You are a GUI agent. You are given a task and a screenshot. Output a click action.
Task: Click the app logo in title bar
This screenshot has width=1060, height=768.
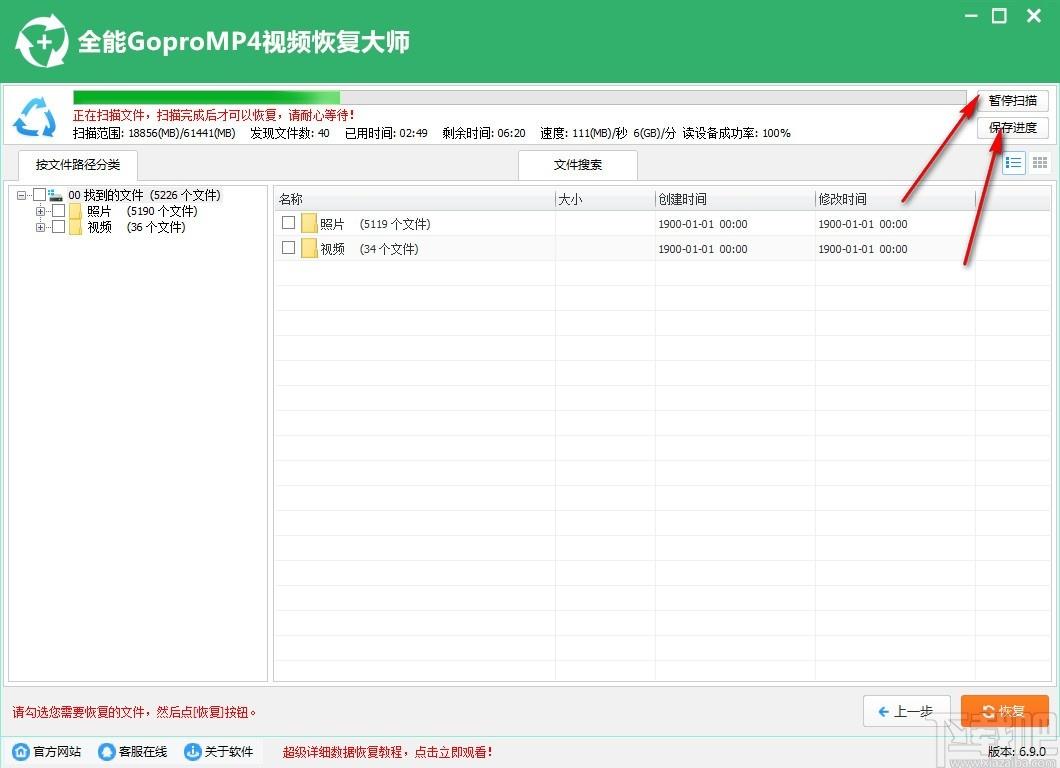point(42,41)
